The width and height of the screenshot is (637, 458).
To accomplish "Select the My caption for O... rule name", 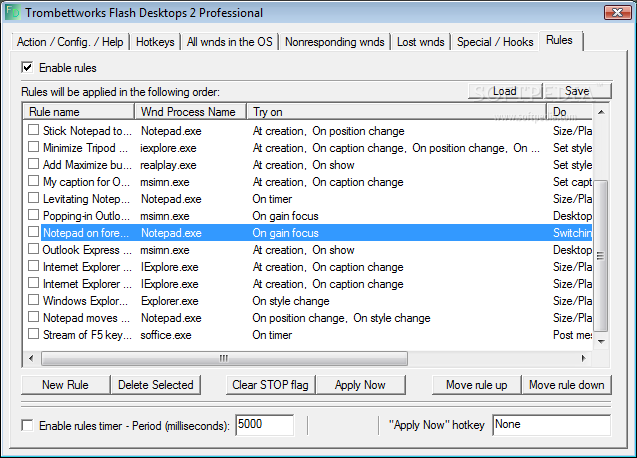I will [86, 182].
